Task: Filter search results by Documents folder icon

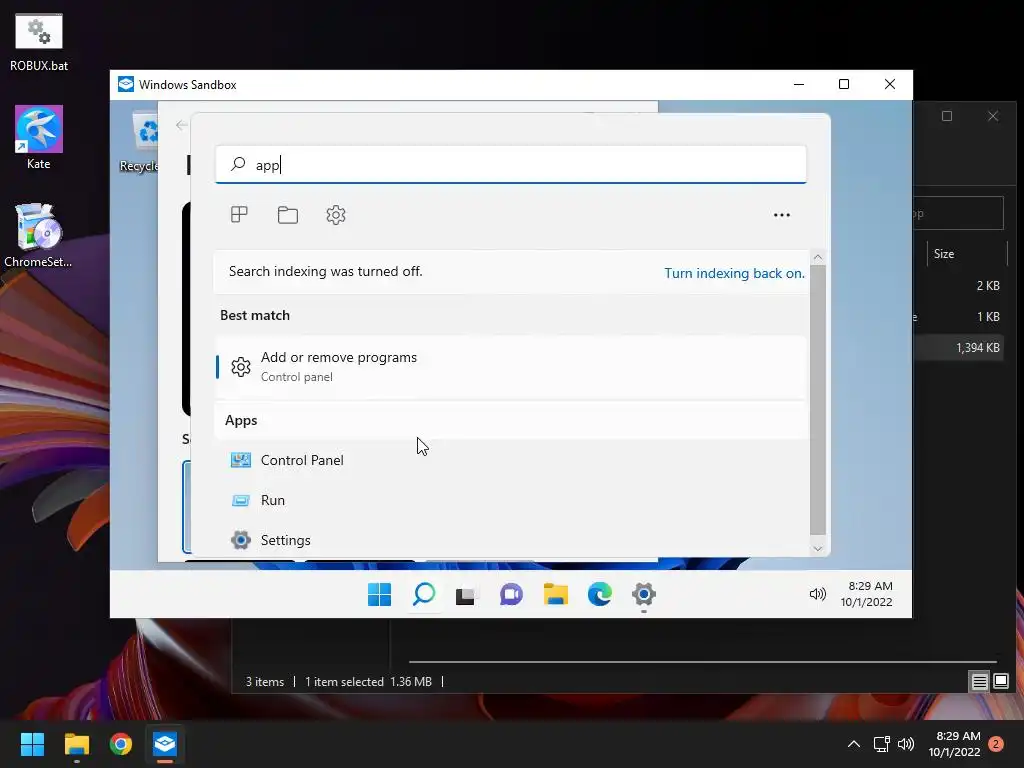Action: point(287,214)
